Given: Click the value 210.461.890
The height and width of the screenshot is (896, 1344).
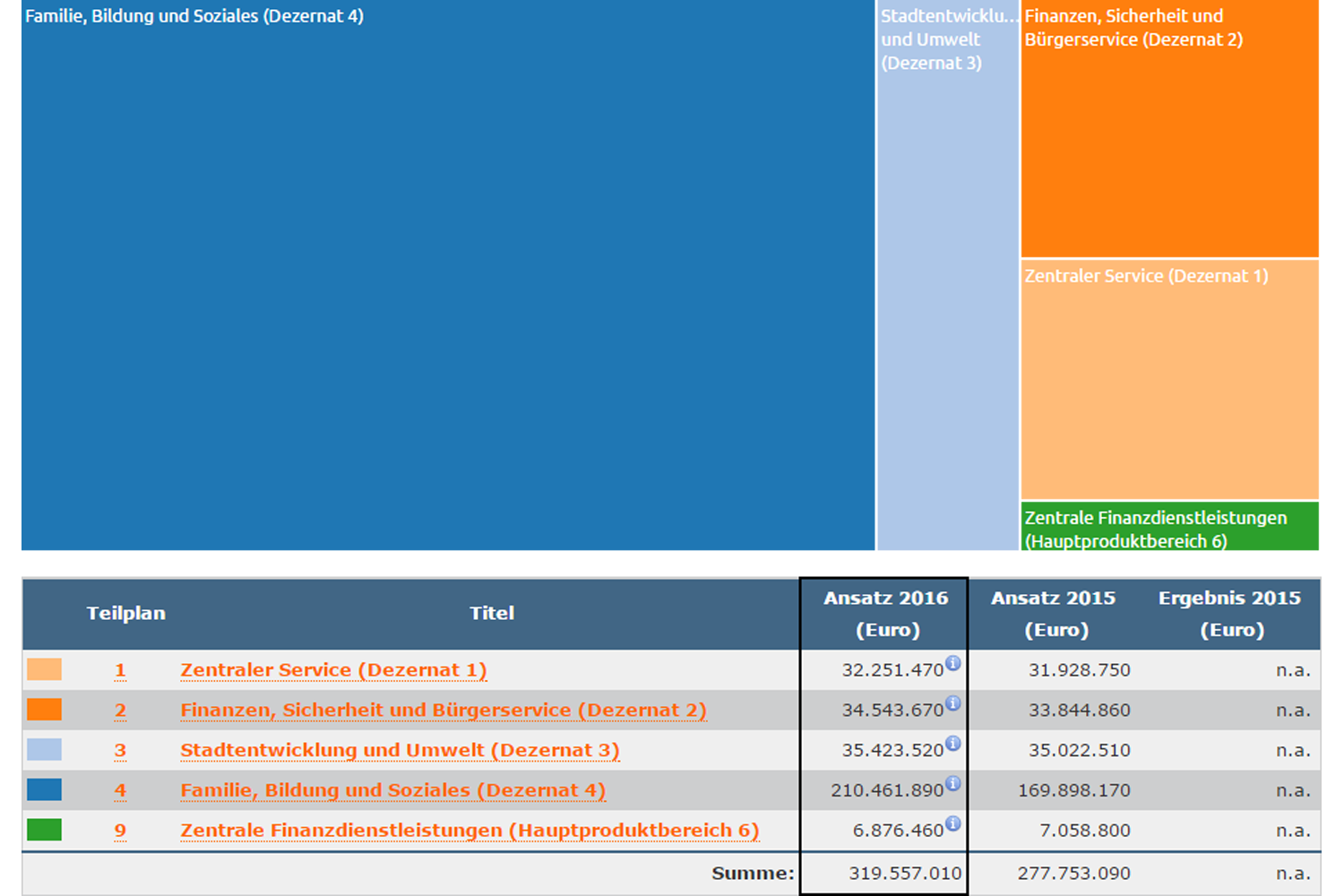Looking at the screenshot, I should pyautogui.click(x=887, y=791).
